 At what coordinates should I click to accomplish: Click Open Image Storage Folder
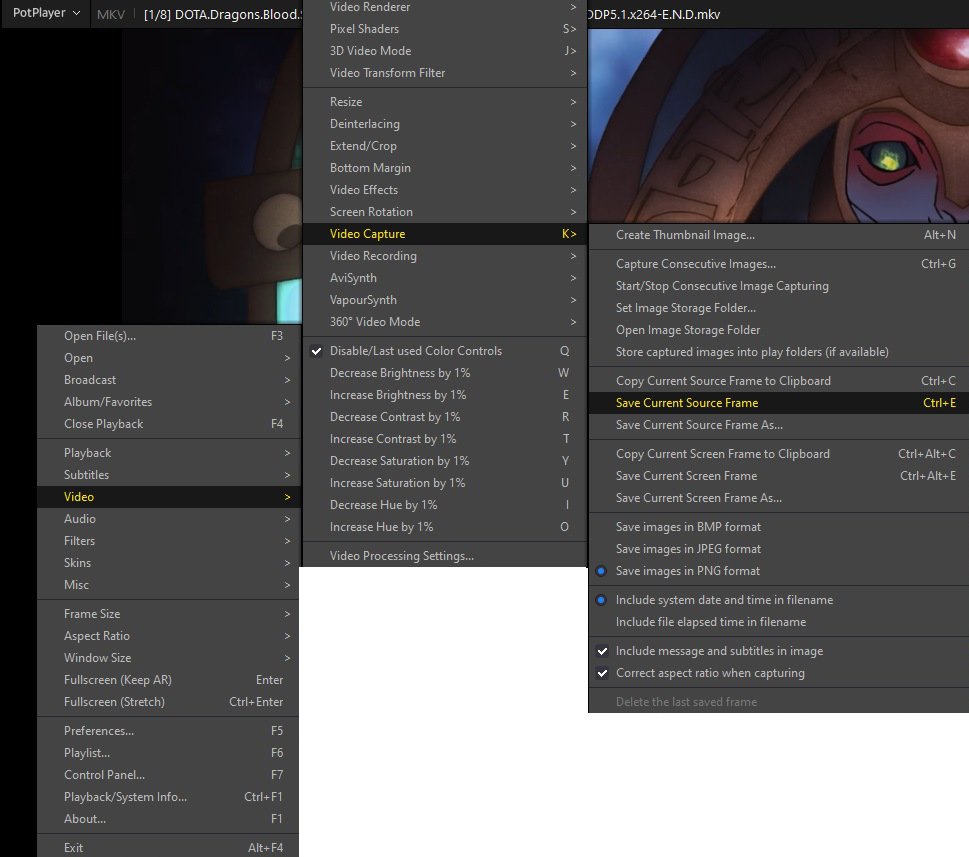click(779, 330)
